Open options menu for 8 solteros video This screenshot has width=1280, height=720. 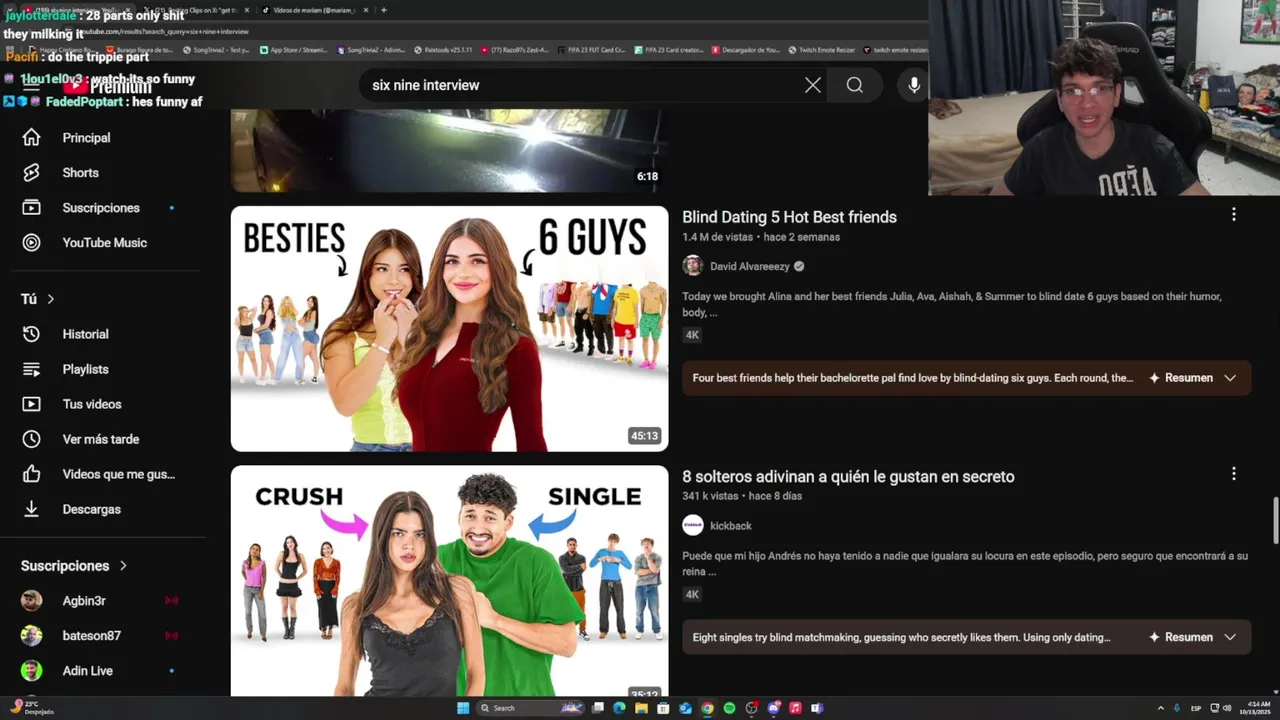pos(1233,474)
